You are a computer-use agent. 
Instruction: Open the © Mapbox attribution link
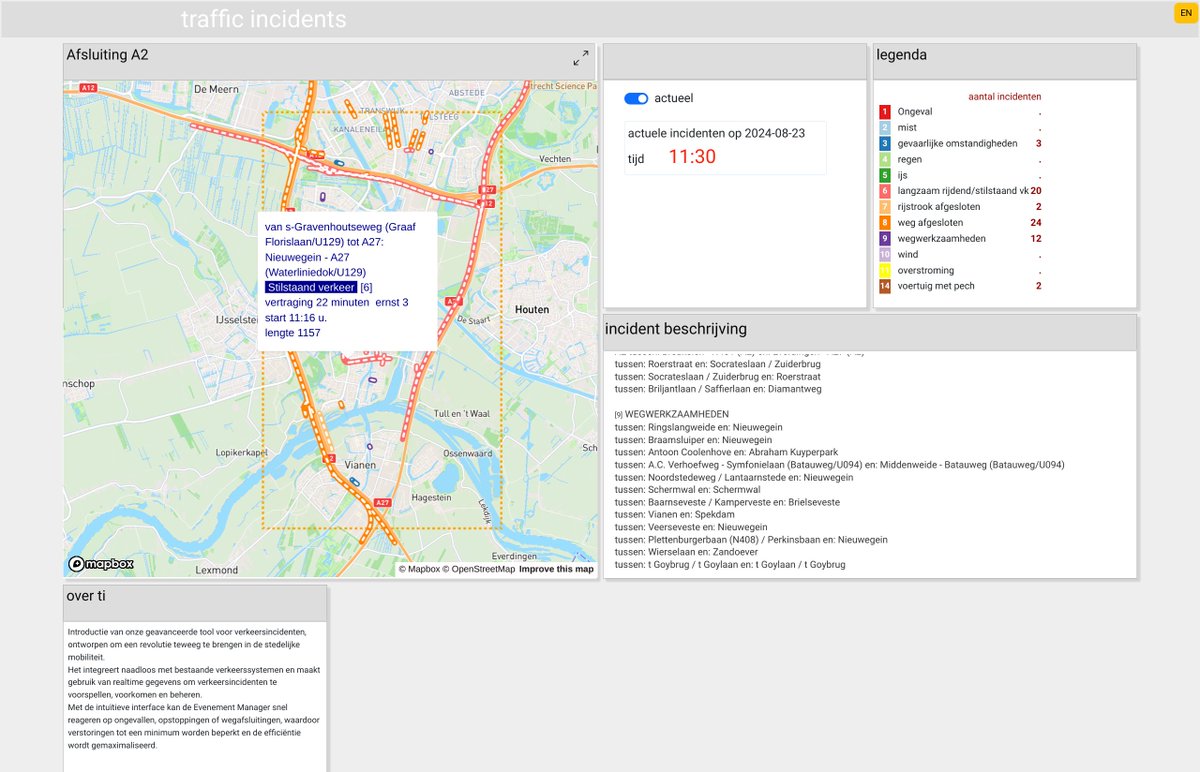click(x=419, y=569)
